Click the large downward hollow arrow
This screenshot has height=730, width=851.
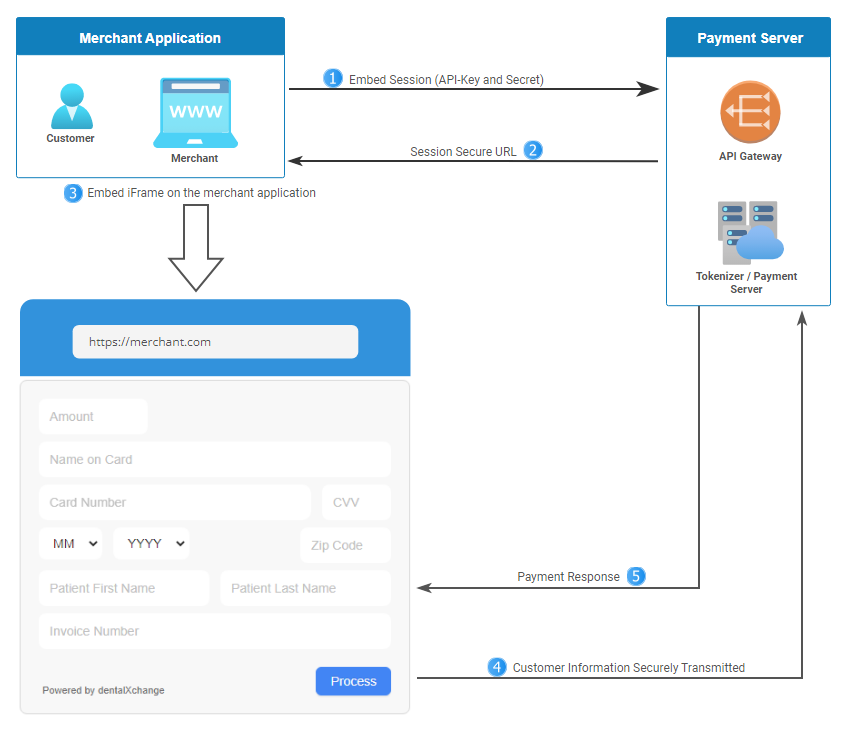[195, 248]
